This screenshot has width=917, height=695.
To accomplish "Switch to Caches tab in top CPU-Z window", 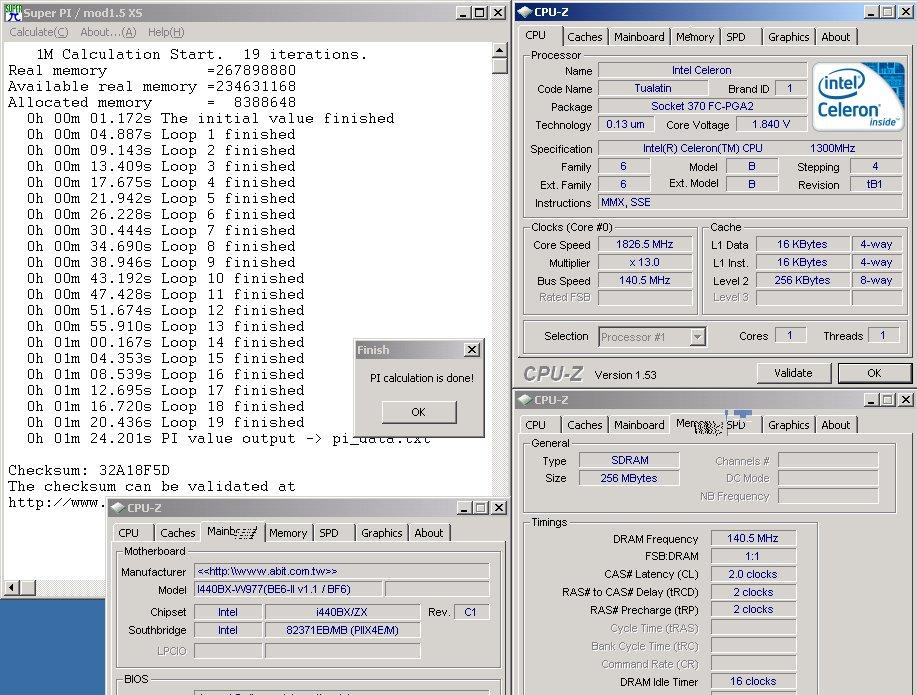I will coord(584,37).
